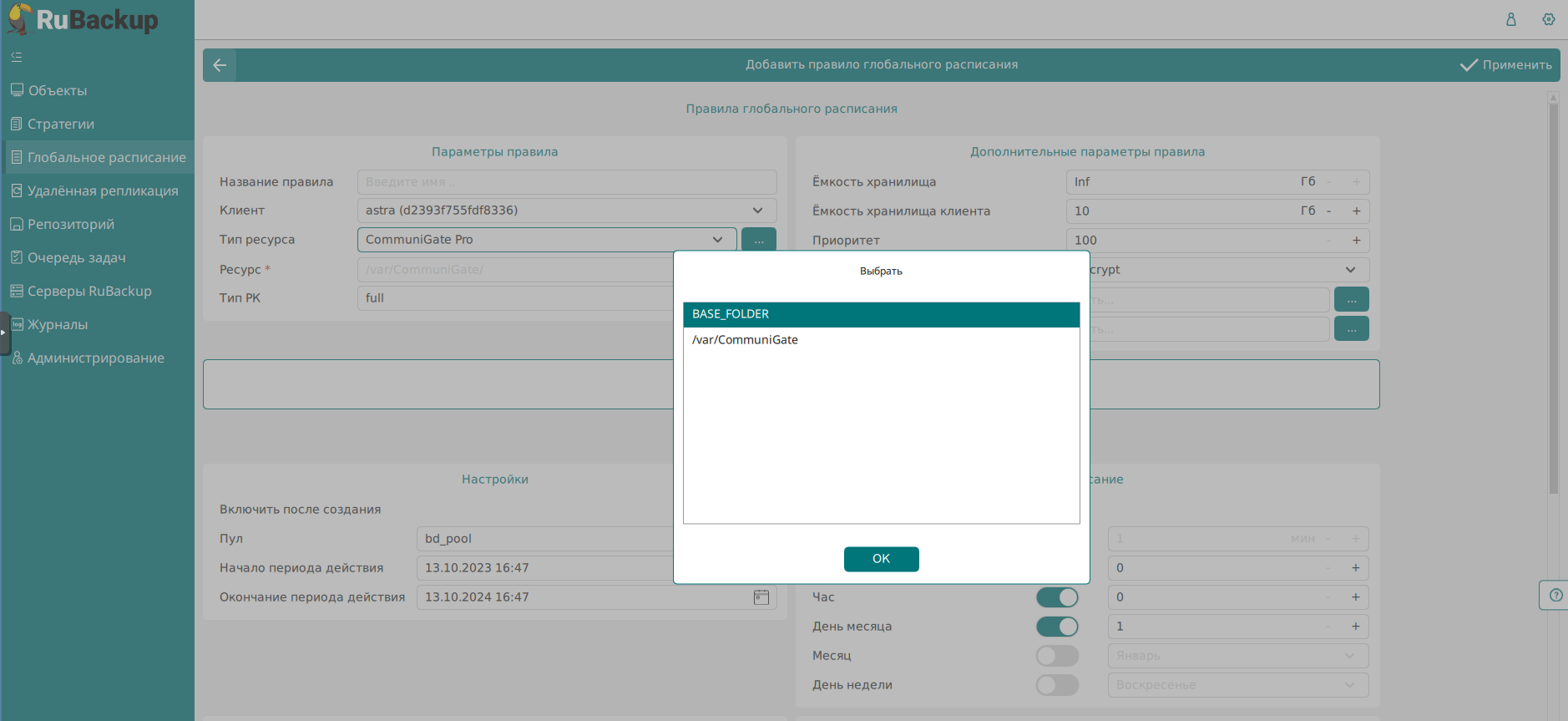The width and height of the screenshot is (1568, 721).
Task: Open calendar for end period date
Action: coord(761,597)
